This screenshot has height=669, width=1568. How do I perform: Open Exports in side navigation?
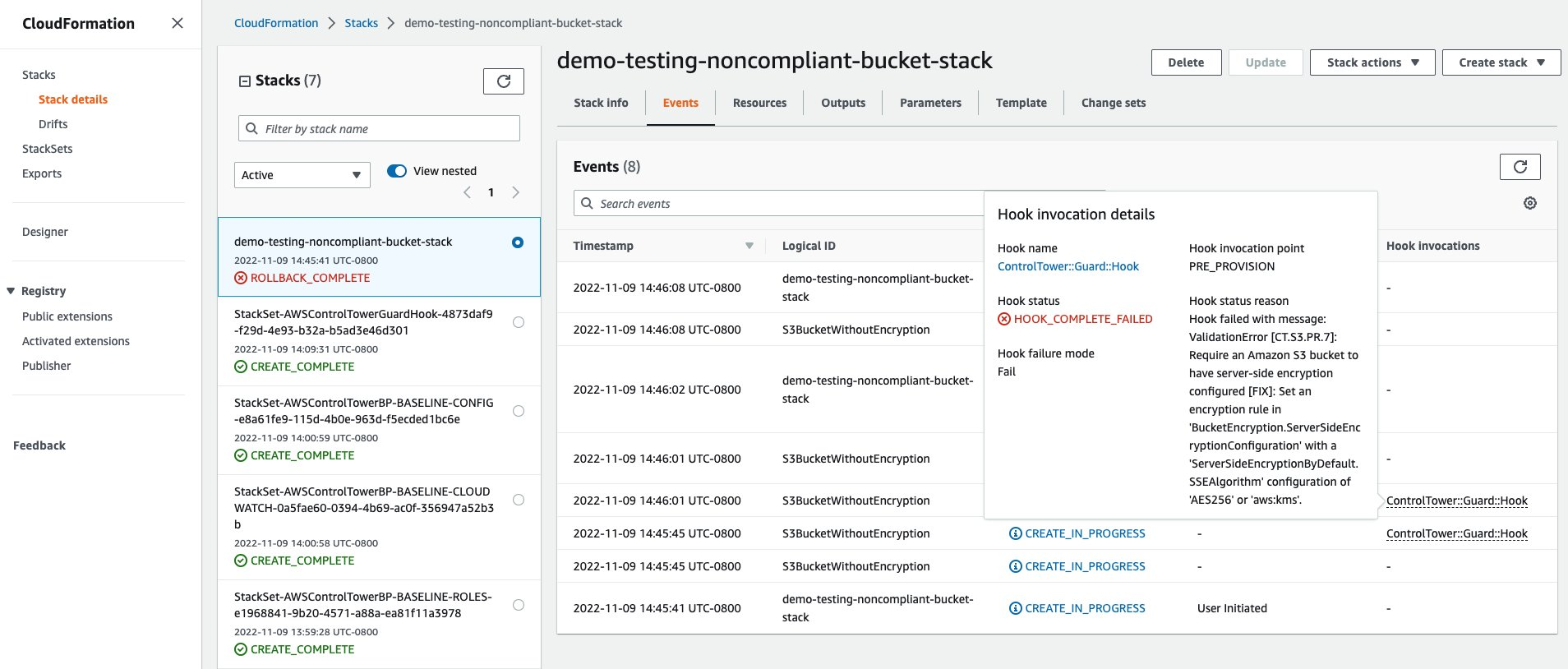42,173
